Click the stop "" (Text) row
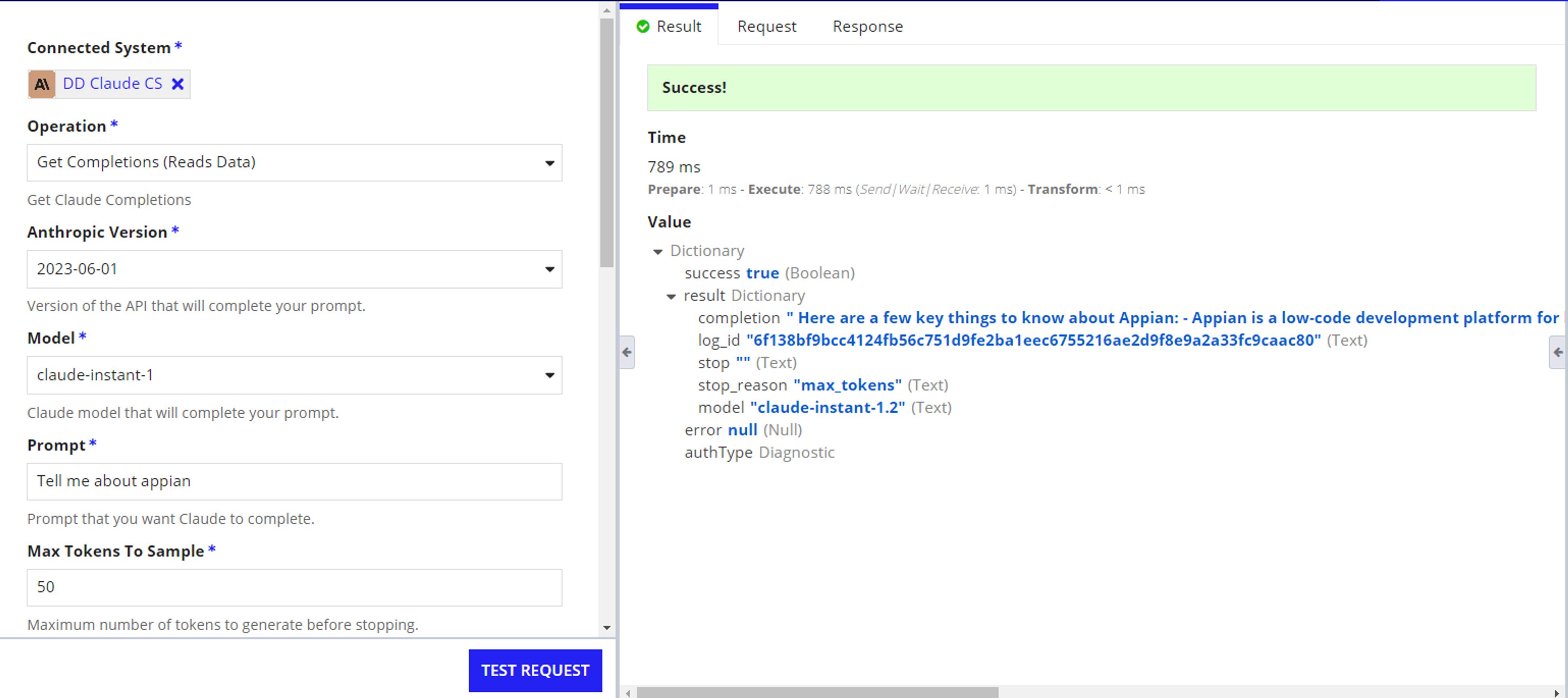 pyautogui.click(x=747, y=363)
